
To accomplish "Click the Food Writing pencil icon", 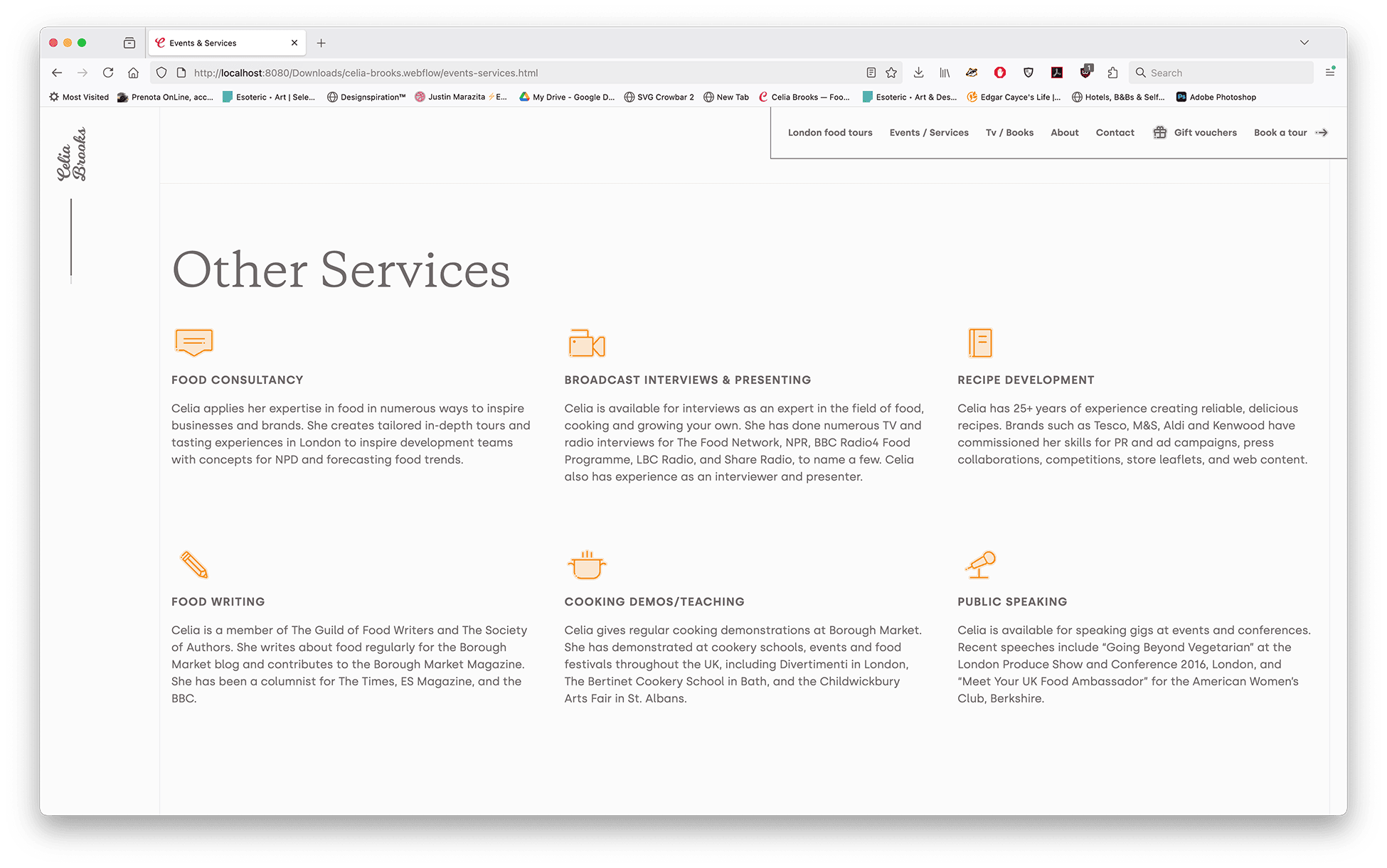I will [193, 565].
